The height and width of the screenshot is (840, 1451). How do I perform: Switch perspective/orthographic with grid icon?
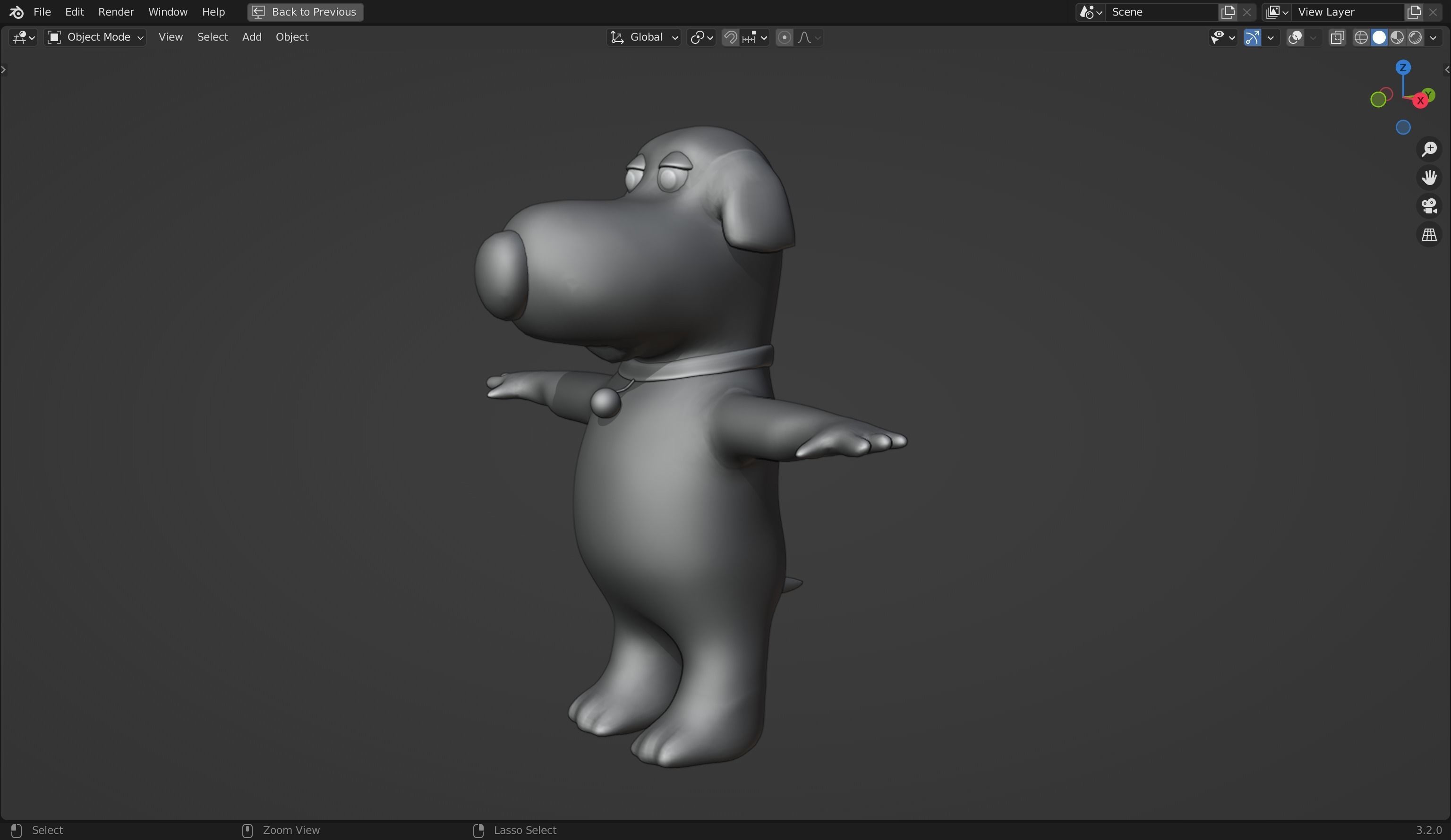(x=1429, y=235)
